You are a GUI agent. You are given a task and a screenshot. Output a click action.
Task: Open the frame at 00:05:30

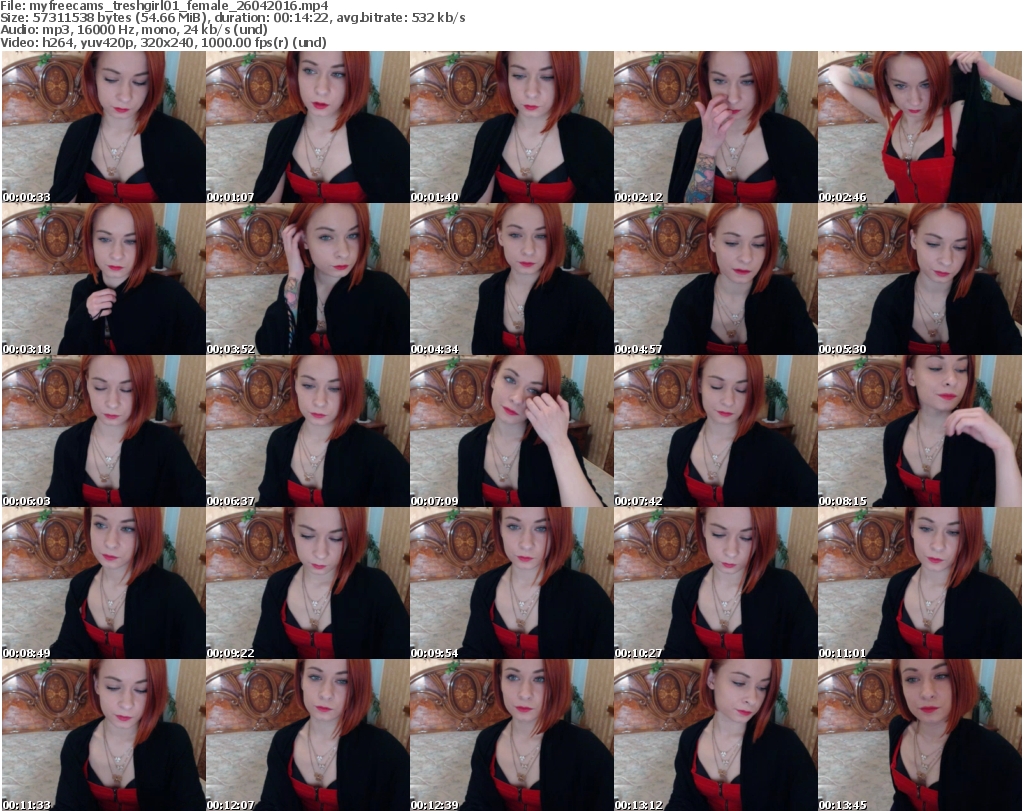click(x=920, y=279)
